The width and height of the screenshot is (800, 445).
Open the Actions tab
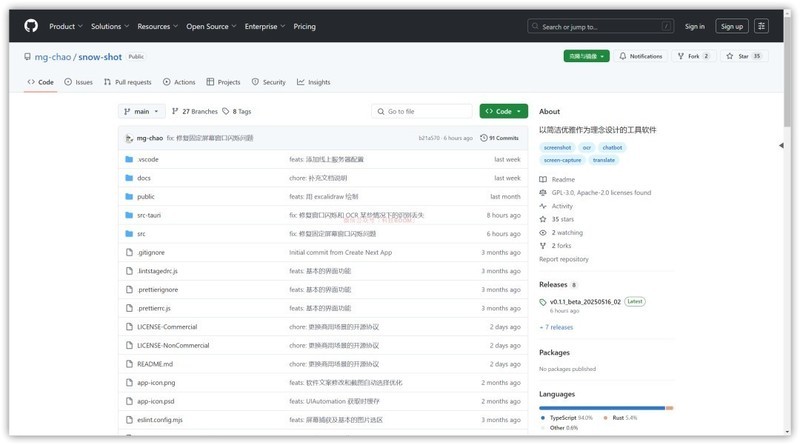point(179,82)
